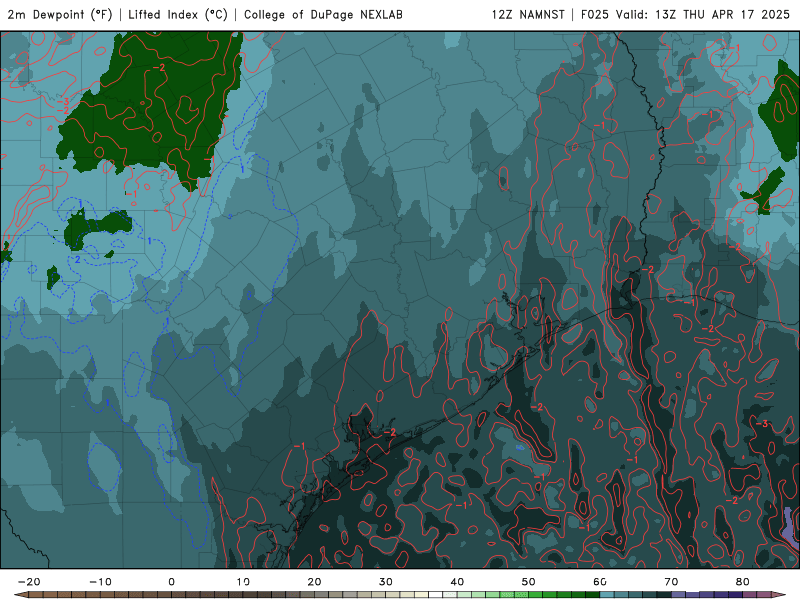Viewport: 800px width, 600px height.
Task: Click the '0' color scale label
Action: pyautogui.click(x=171, y=582)
